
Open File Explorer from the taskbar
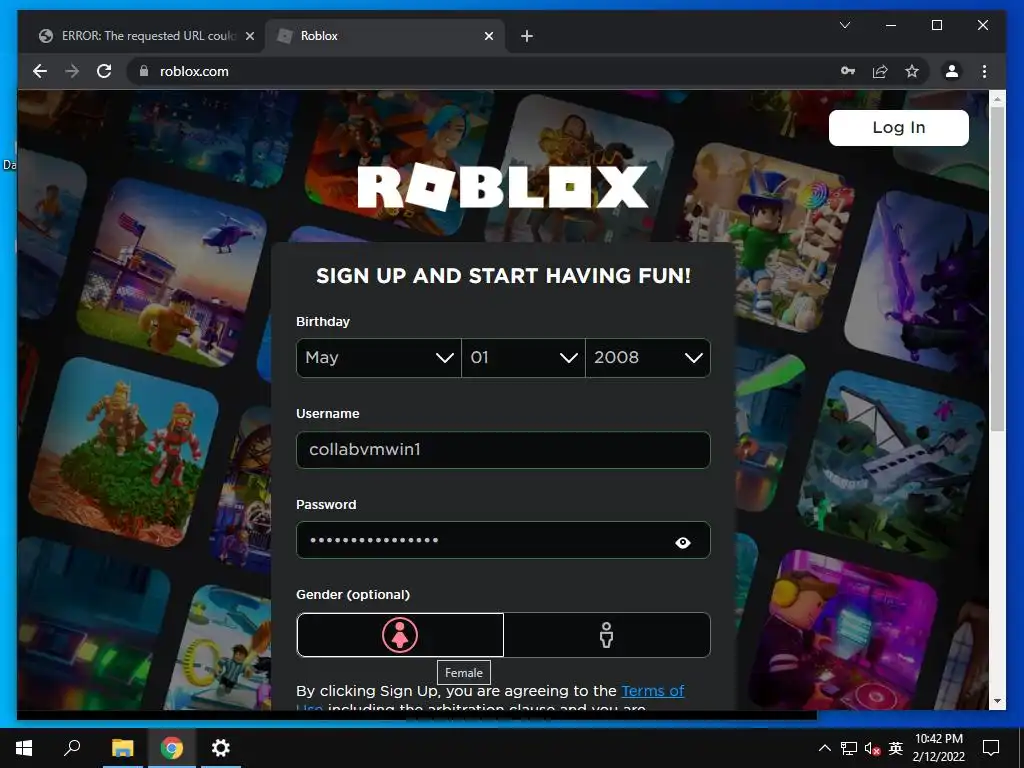point(122,748)
